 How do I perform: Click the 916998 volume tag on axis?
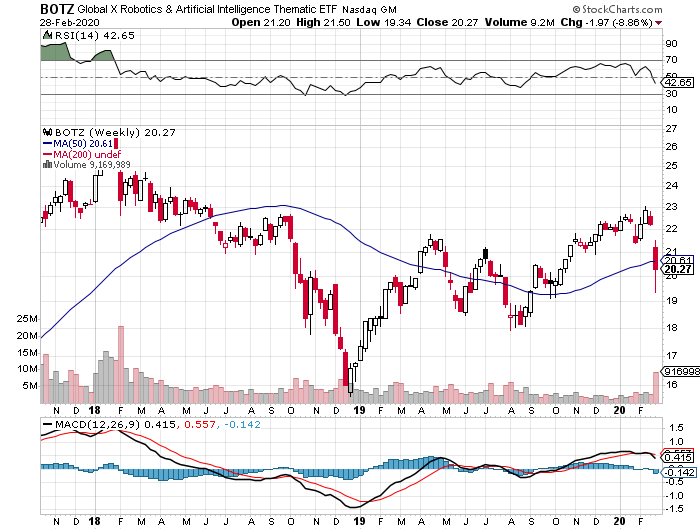click(x=681, y=371)
